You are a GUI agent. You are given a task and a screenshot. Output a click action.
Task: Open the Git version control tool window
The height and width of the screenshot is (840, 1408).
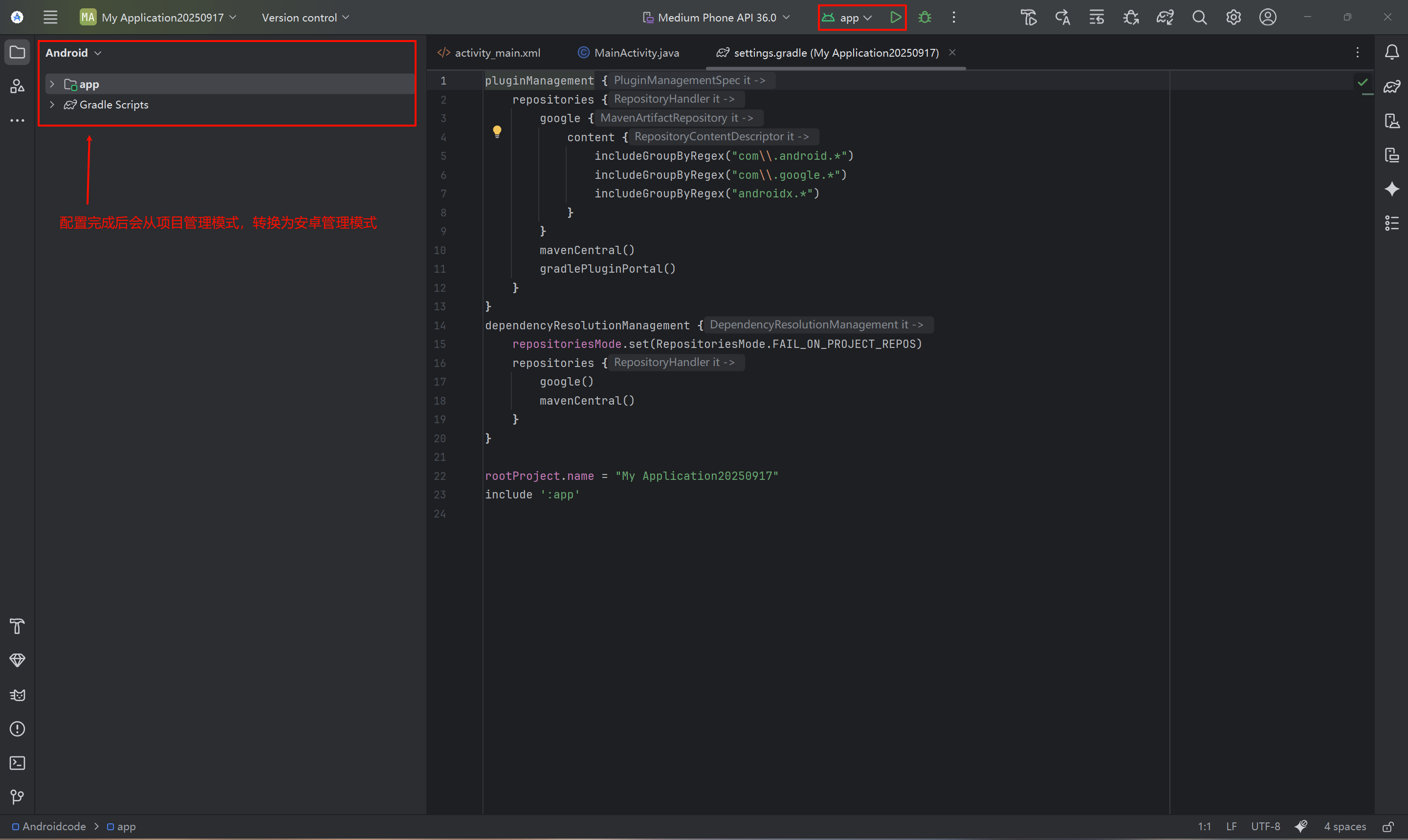pyautogui.click(x=17, y=797)
